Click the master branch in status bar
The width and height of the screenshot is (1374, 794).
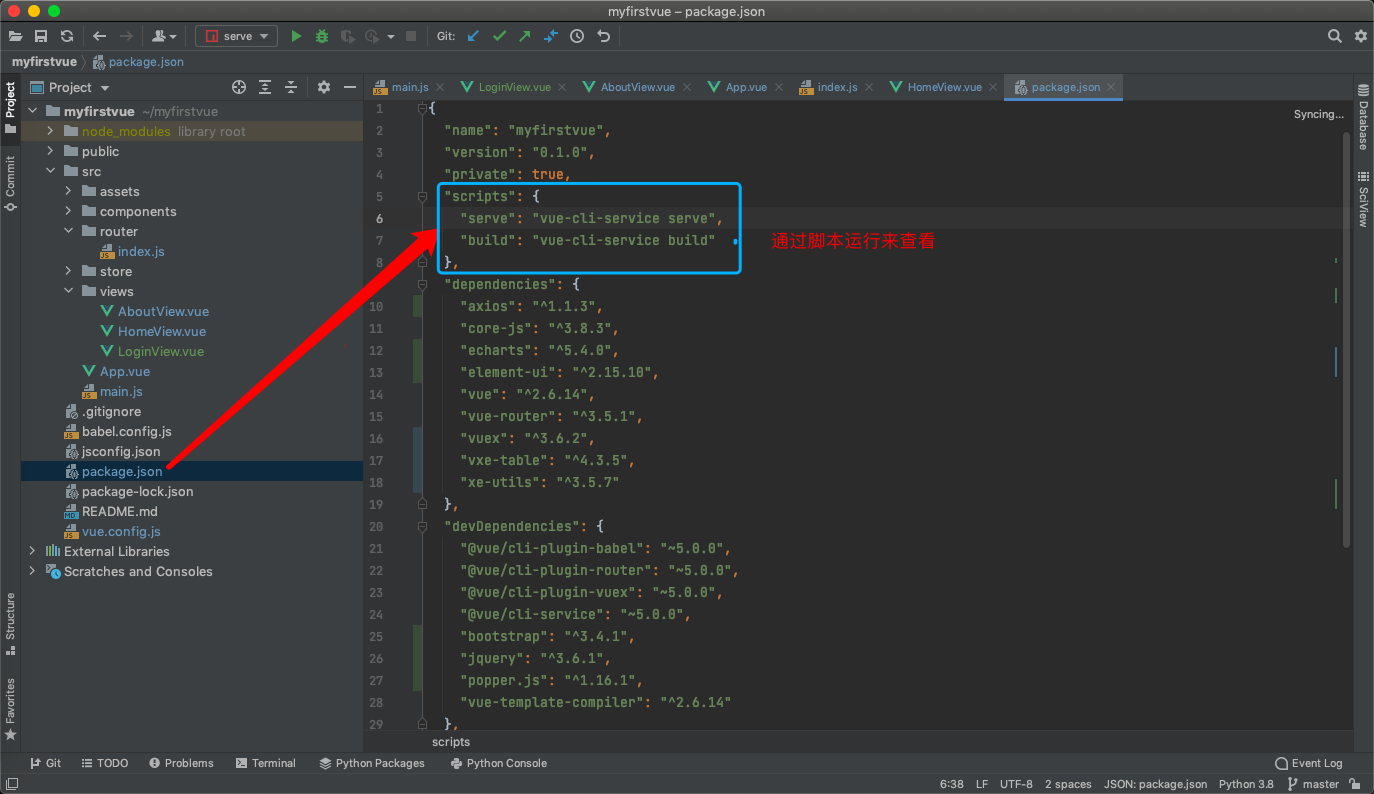(x=1313, y=784)
